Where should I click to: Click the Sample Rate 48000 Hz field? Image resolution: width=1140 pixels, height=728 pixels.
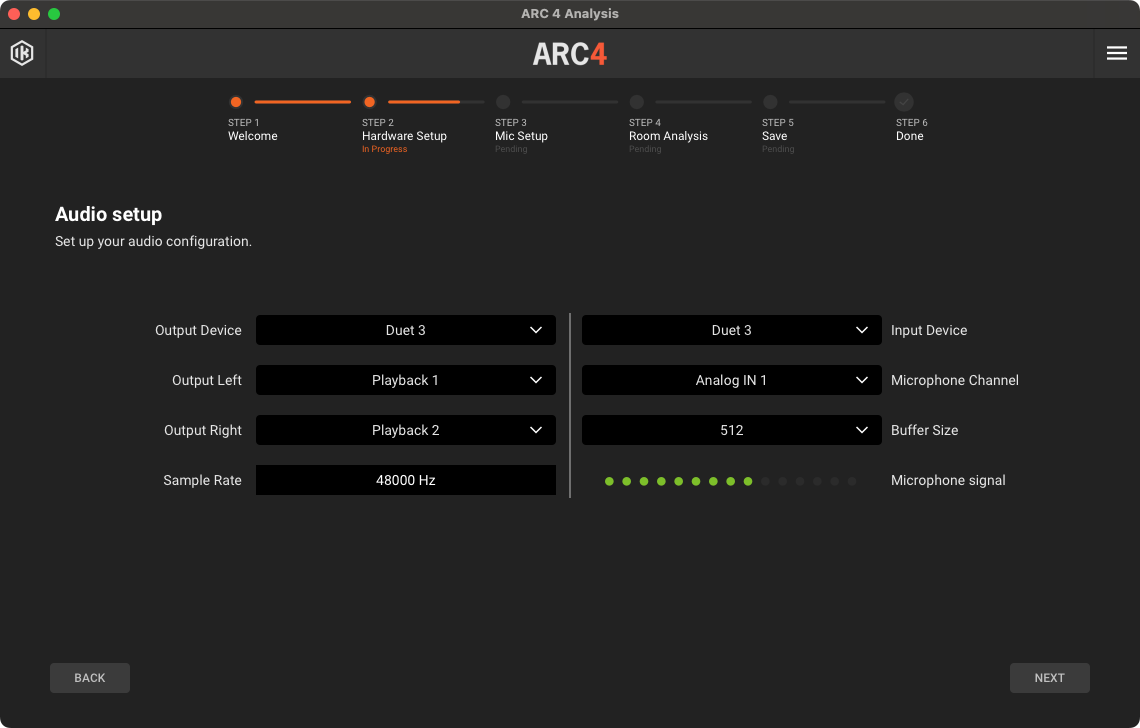[x=406, y=480]
